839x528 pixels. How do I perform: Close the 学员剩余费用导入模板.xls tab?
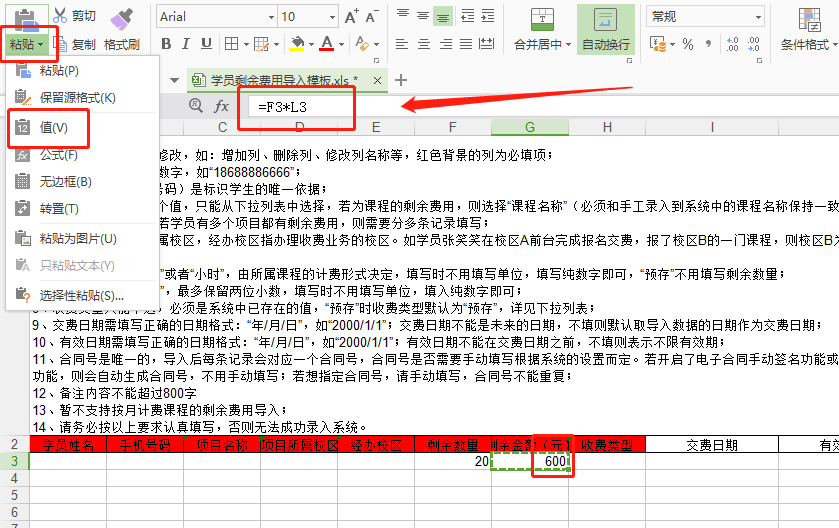pos(377,80)
